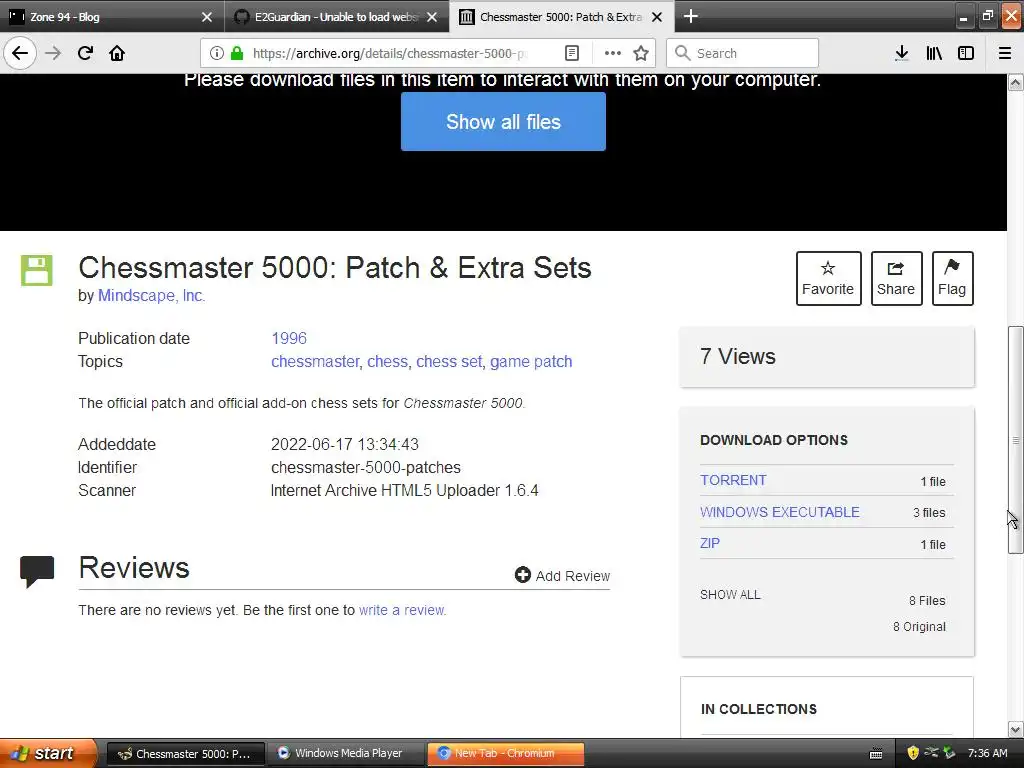1024x768 pixels.
Task: Open the library bookmarks icon
Action: [x=934, y=53]
